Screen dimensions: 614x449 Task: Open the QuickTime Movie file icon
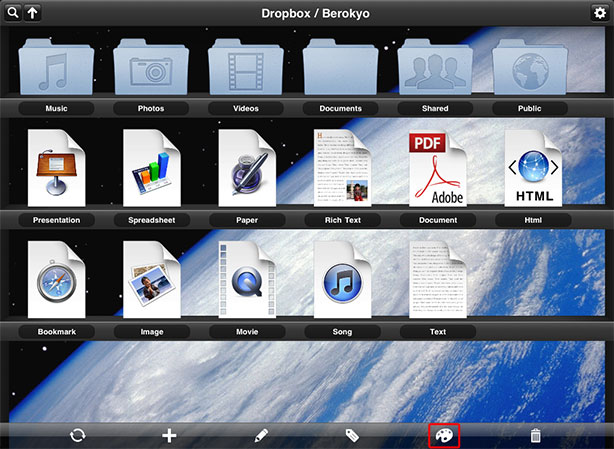click(x=247, y=279)
